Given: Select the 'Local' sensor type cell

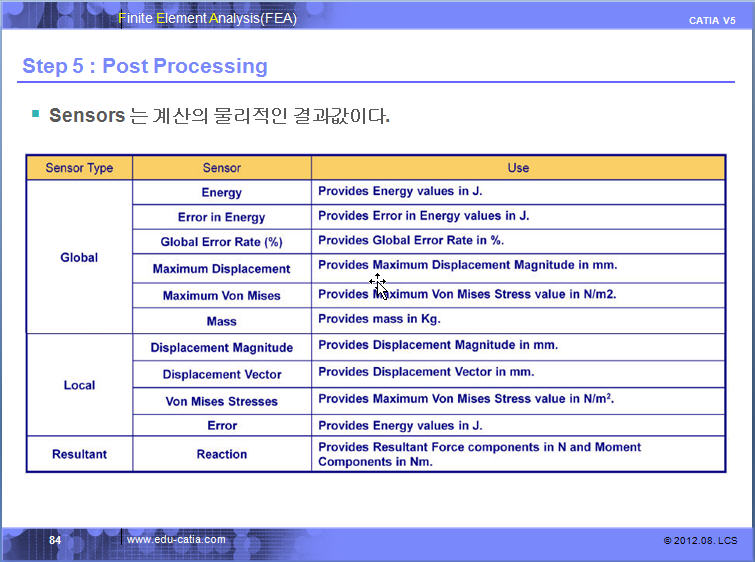Looking at the screenshot, I should coord(79,385).
